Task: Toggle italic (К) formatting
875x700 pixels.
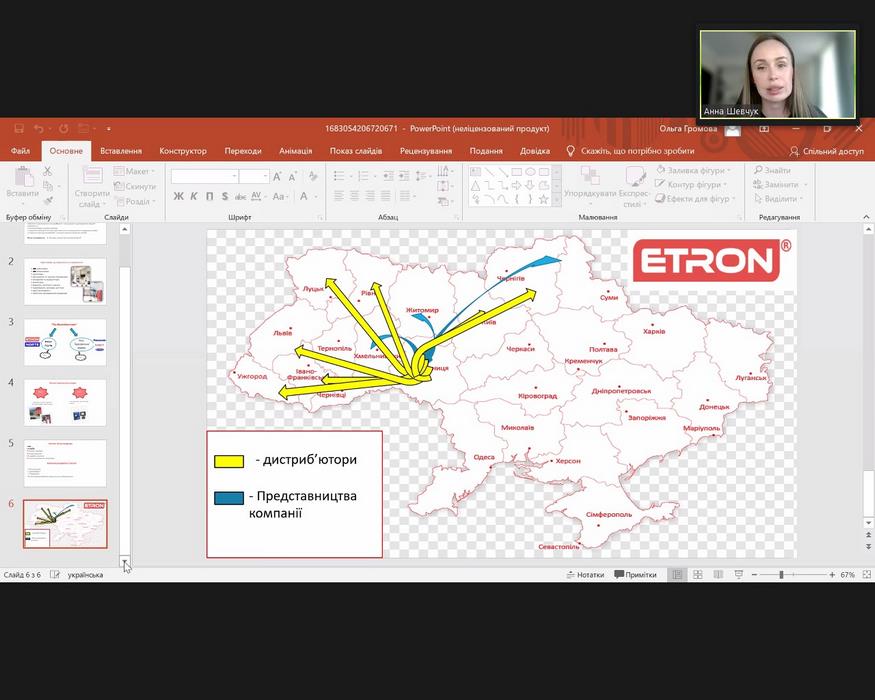Action: (194, 196)
